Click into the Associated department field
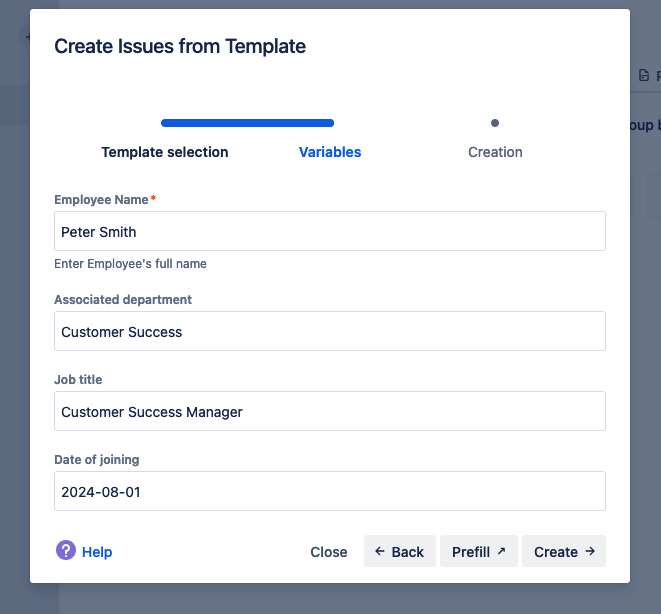661x614 pixels. click(330, 331)
